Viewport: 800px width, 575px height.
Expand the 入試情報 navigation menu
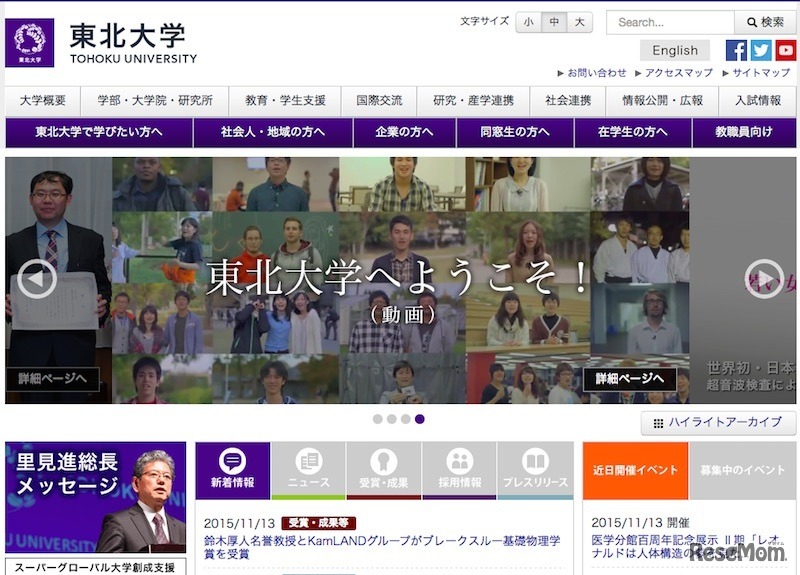[757, 101]
